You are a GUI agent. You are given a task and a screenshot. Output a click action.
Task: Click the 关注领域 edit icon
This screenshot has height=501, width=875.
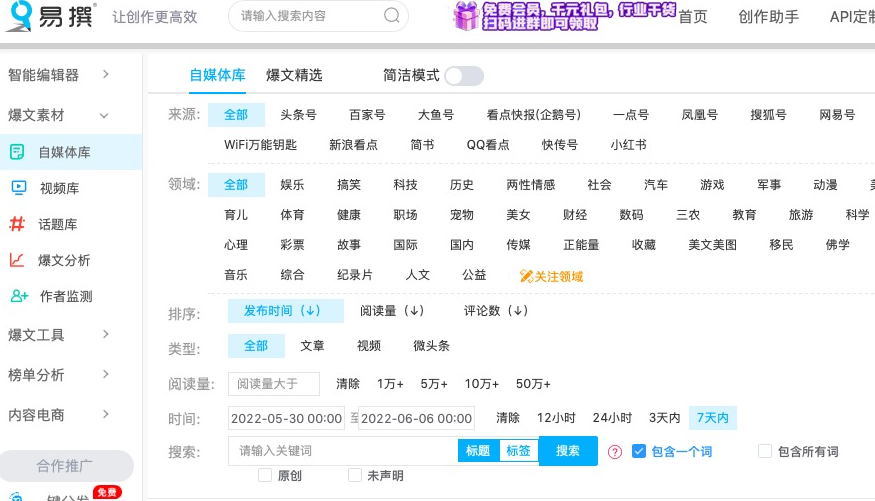click(526, 276)
